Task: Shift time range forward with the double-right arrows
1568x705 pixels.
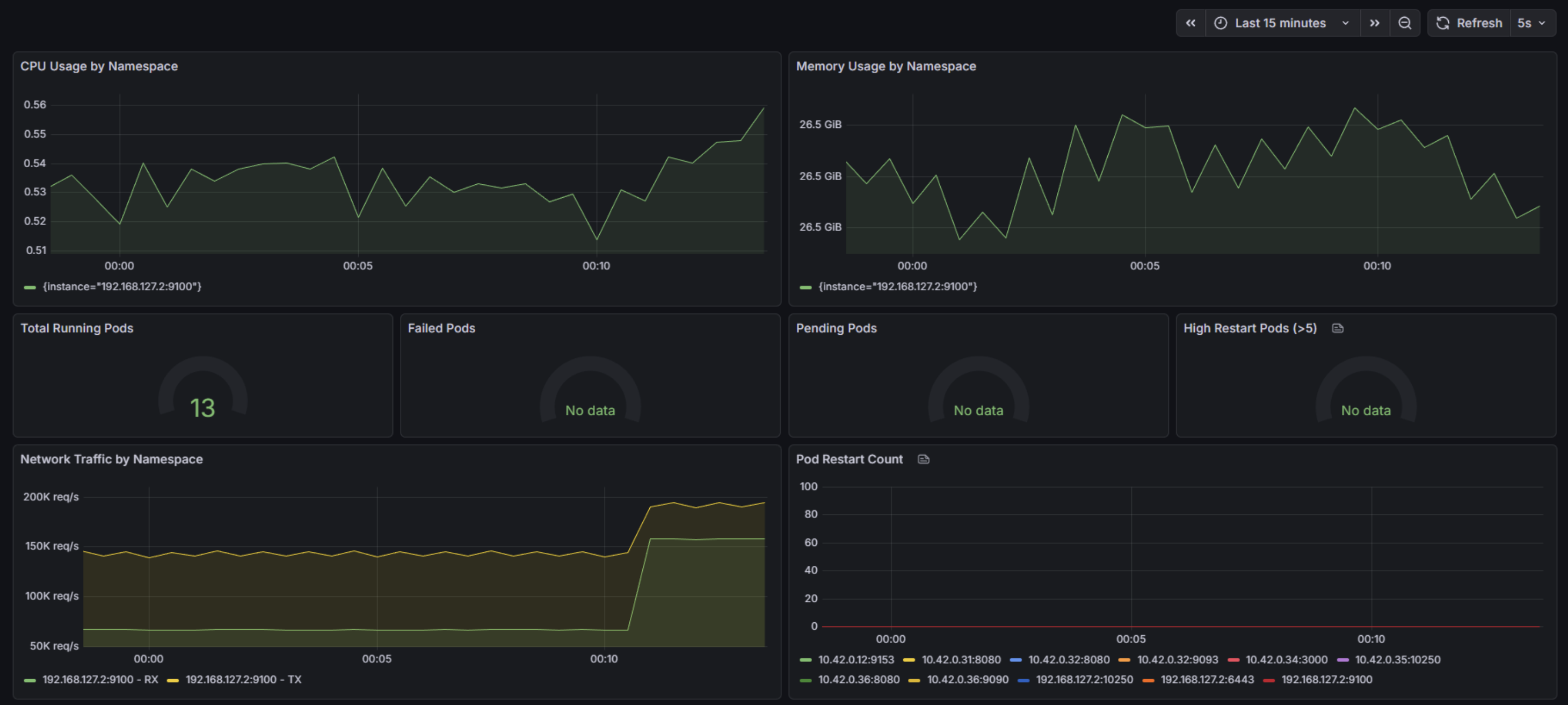Action: [x=1375, y=23]
